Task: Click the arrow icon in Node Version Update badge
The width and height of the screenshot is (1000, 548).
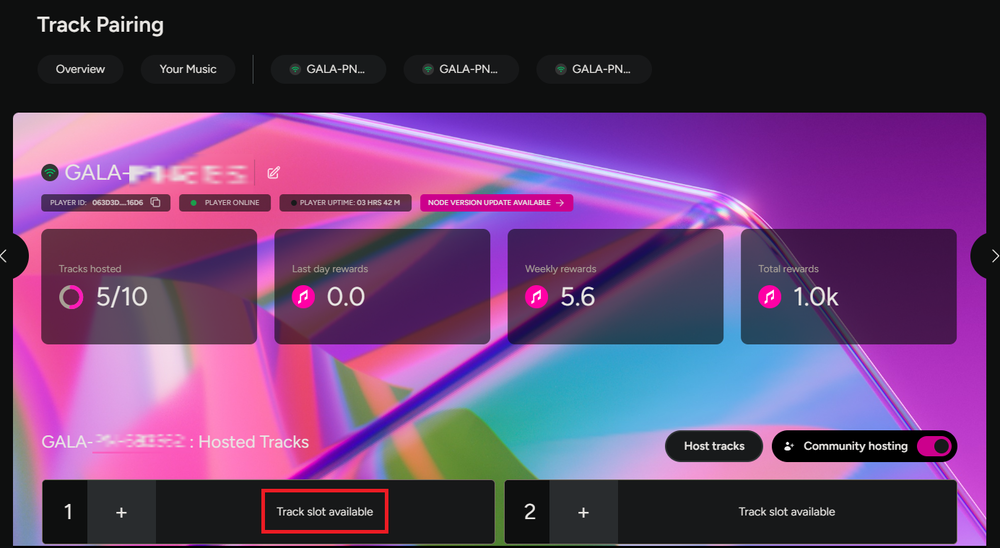Action: pos(560,203)
